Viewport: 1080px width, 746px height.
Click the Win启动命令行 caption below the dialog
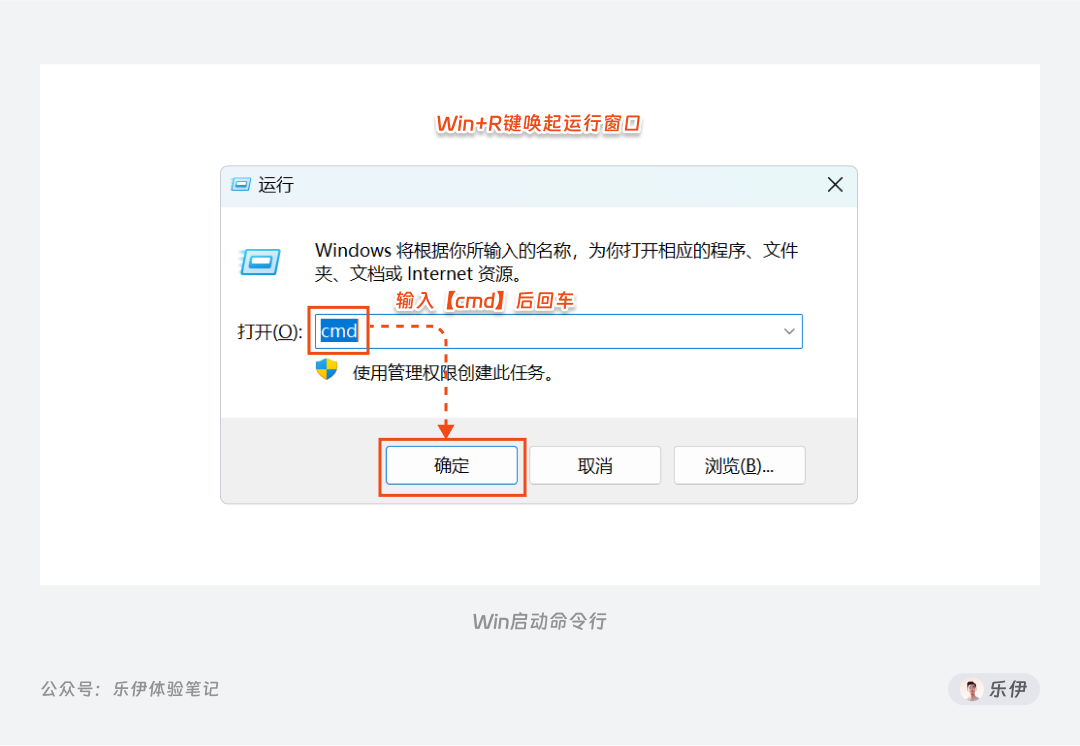click(x=539, y=621)
